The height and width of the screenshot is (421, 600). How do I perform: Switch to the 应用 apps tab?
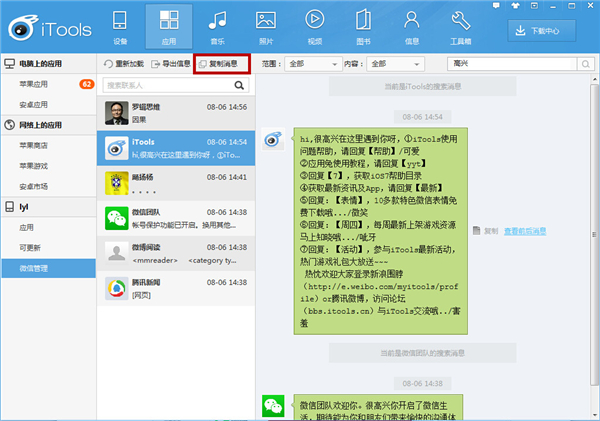pos(169,27)
